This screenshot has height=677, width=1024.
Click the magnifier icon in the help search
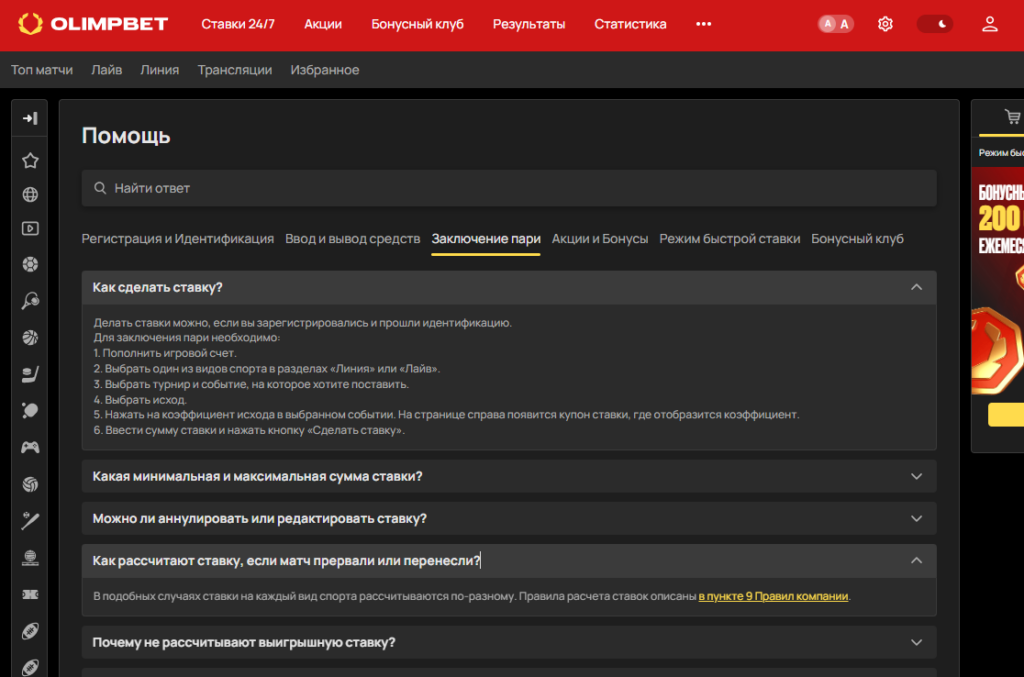[100, 188]
